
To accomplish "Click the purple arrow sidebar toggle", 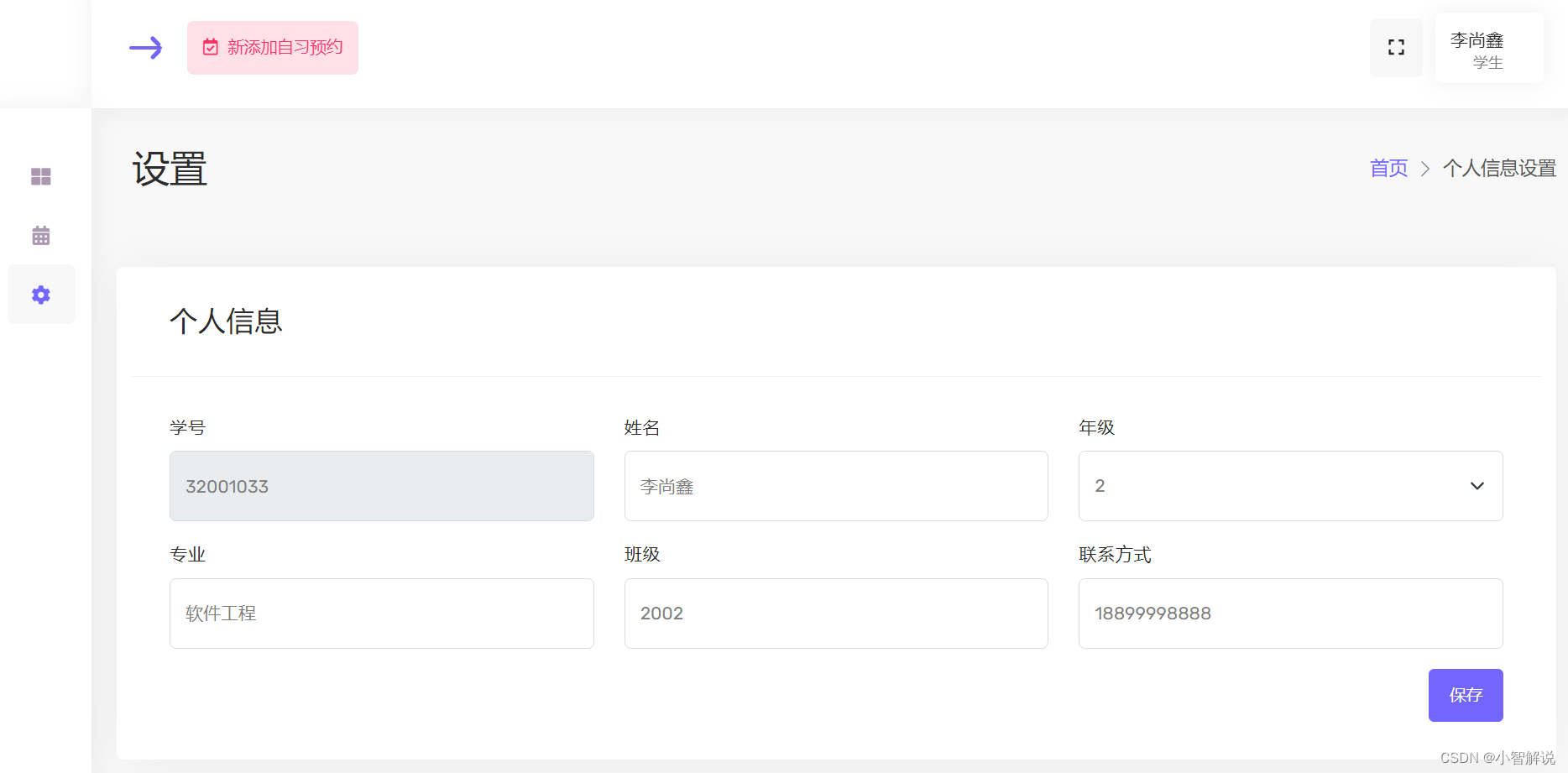I will [x=145, y=48].
